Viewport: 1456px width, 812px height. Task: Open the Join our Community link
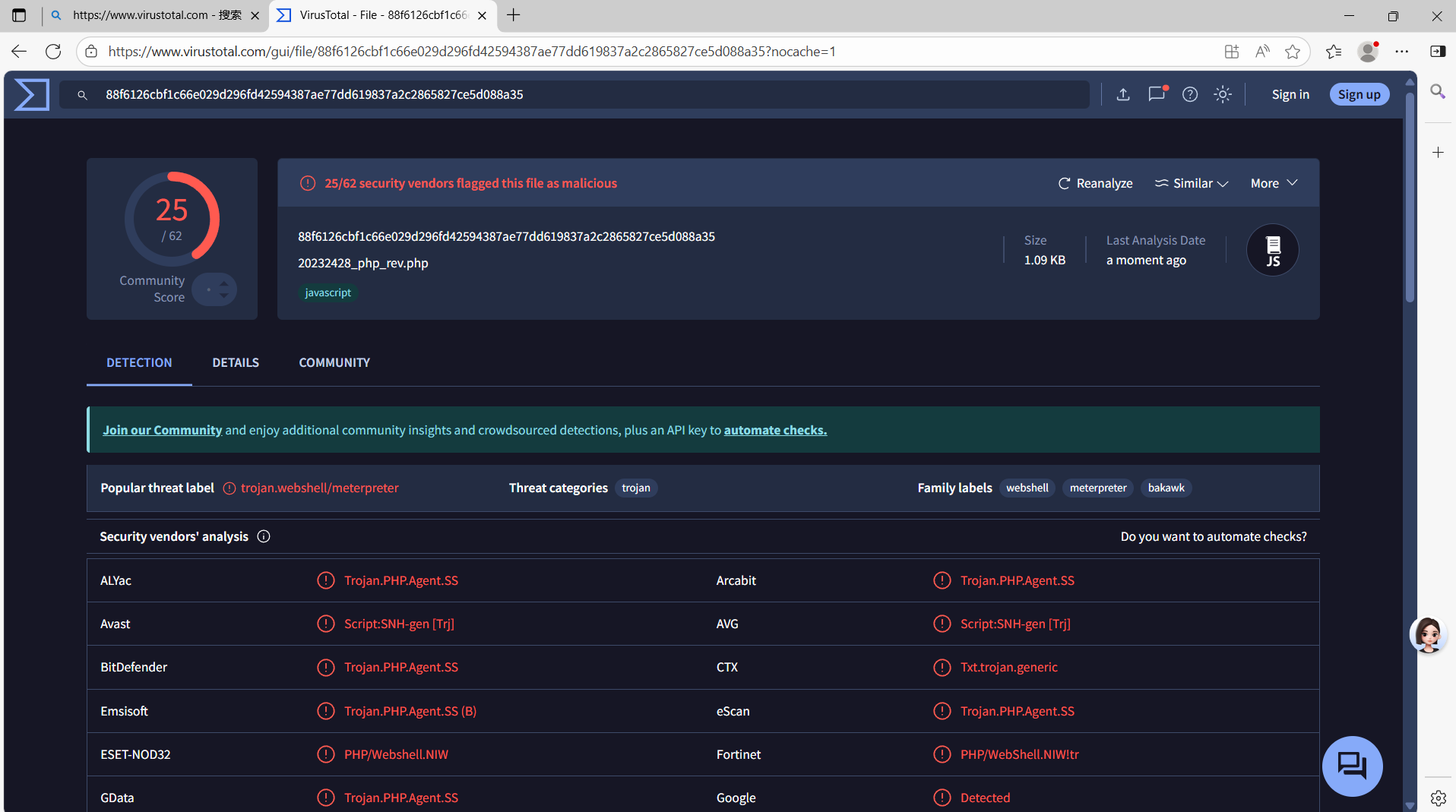pyautogui.click(x=163, y=430)
